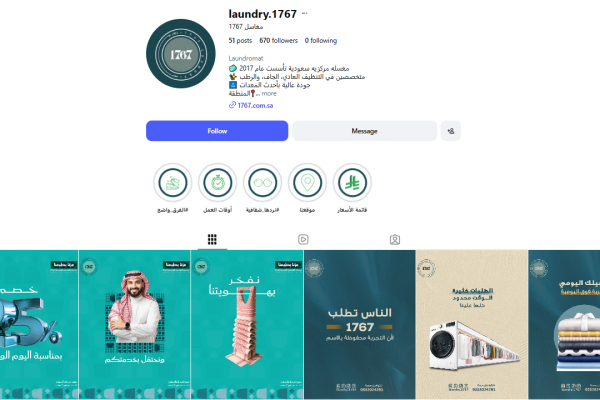Expand the bio with the more link
The image size is (600, 400).
coord(269,93)
